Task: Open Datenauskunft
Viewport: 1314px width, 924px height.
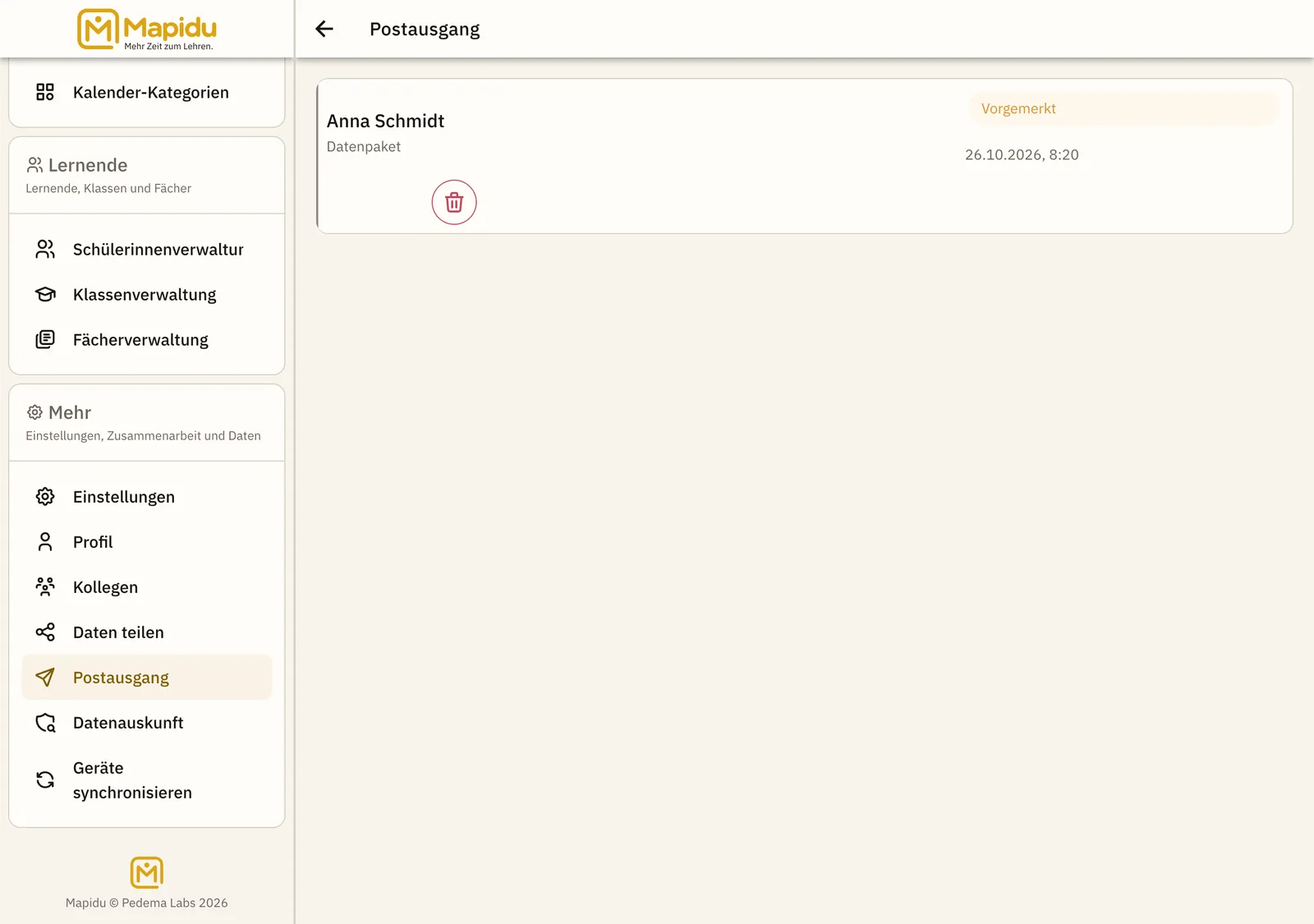Action: point(147,722)
